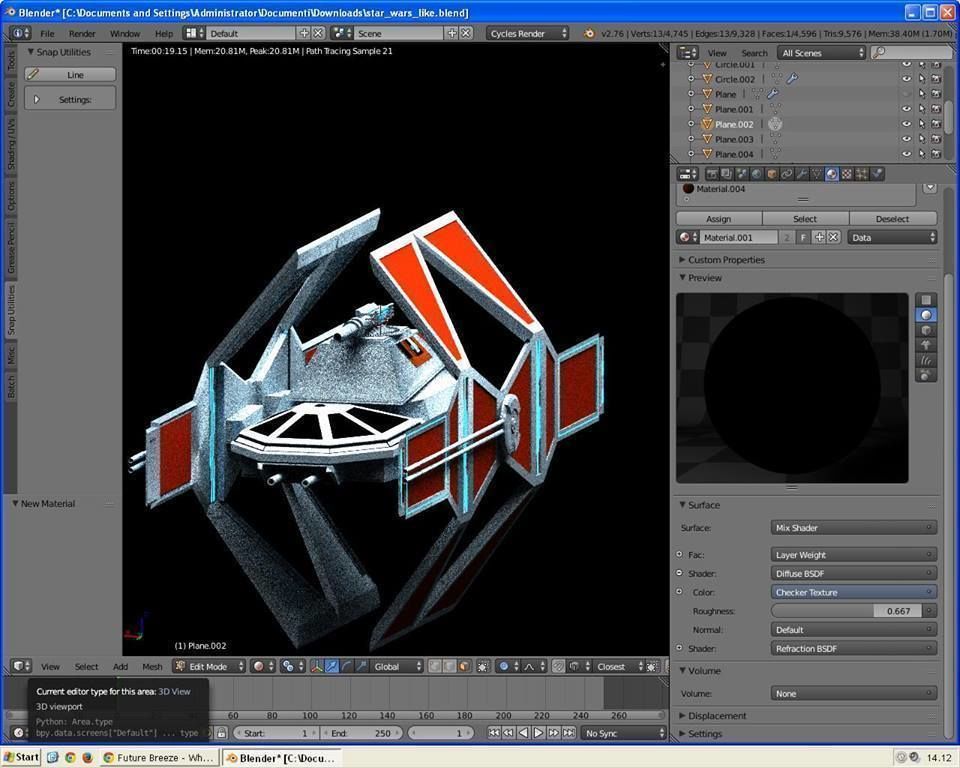Open the Render properties tab icon

coord(711,175)
